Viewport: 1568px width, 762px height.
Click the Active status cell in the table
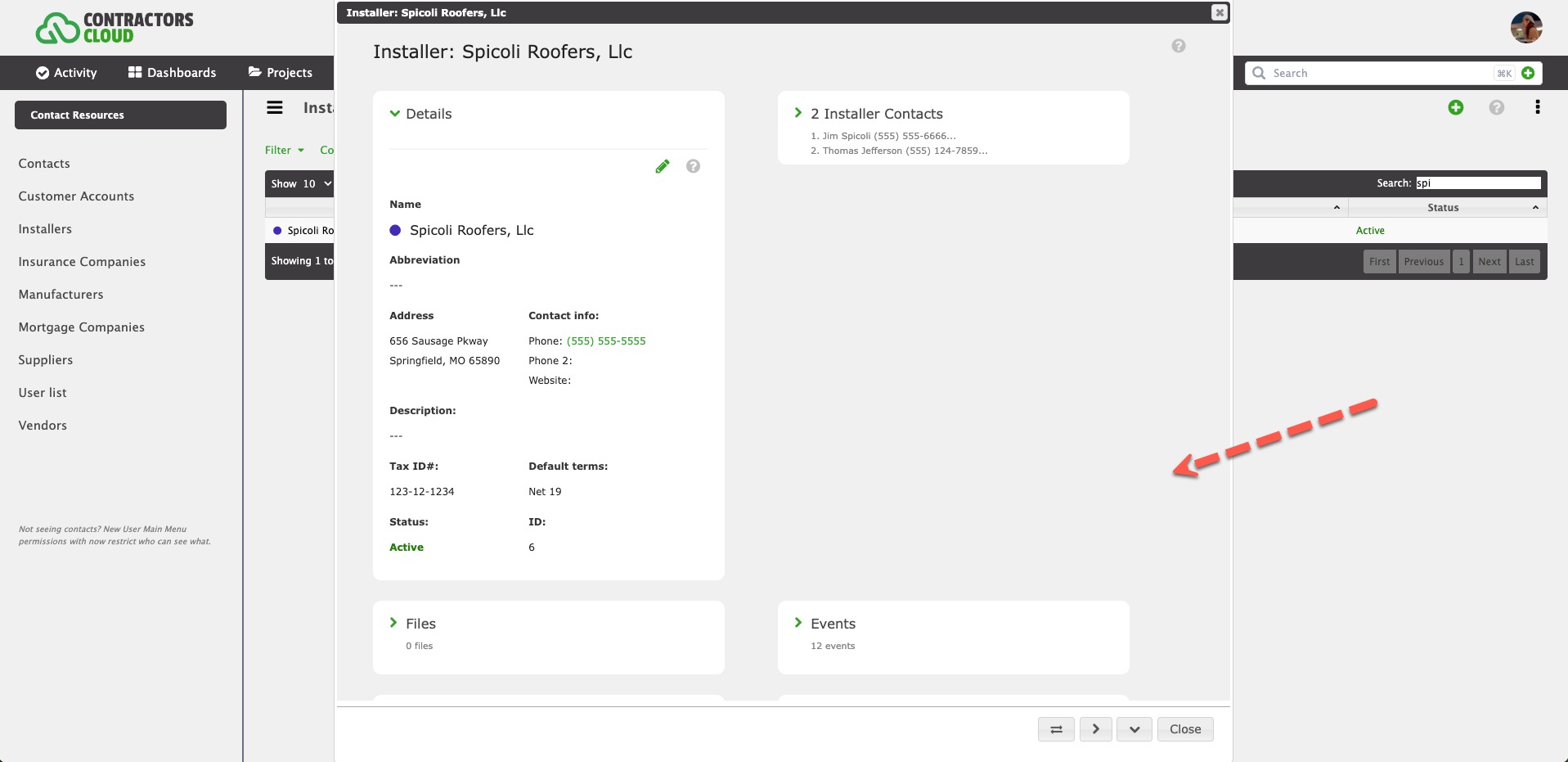coord(1370,231)
